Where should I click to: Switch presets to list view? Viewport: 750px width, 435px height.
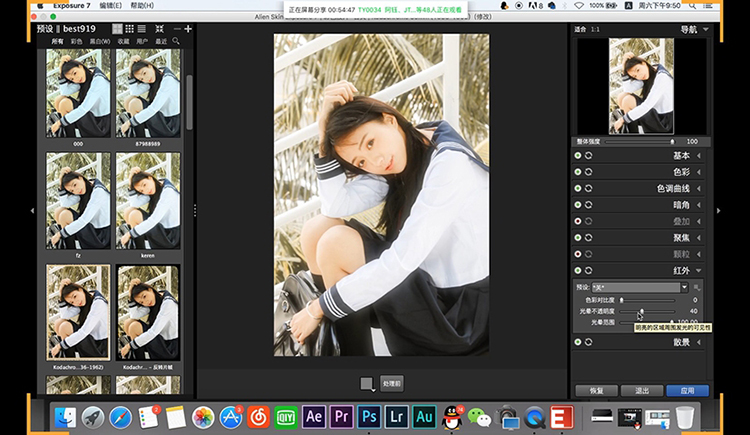point(142,29)
